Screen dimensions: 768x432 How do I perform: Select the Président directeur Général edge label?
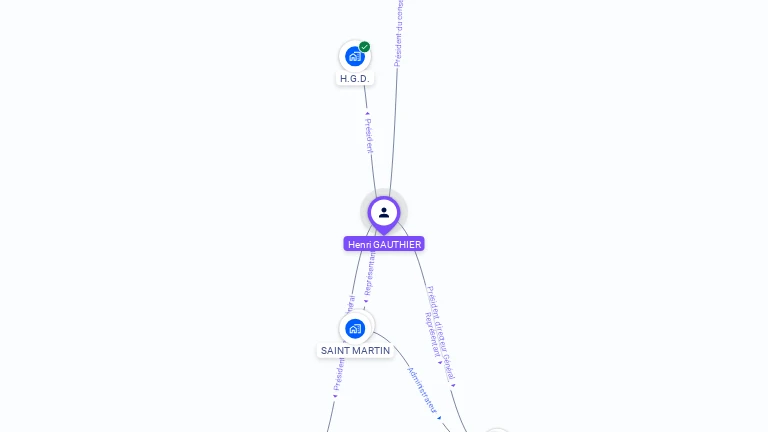[441, 334]
